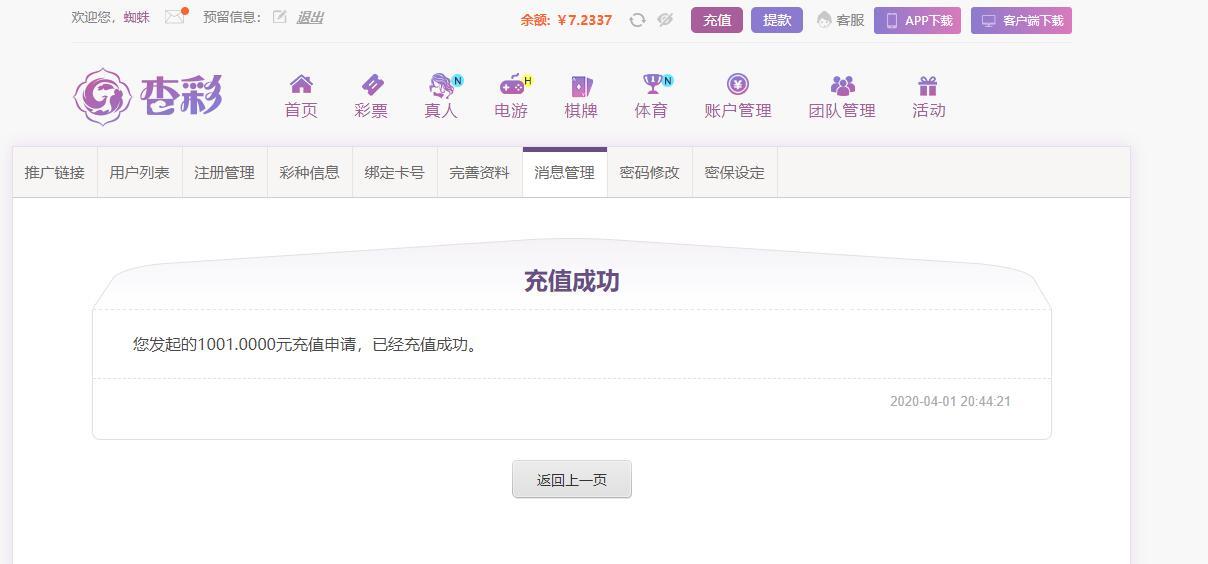Click the 客户端下载 button
Image resolution: width=1208 pixels, height=564 pixels.
(1021, 21)
